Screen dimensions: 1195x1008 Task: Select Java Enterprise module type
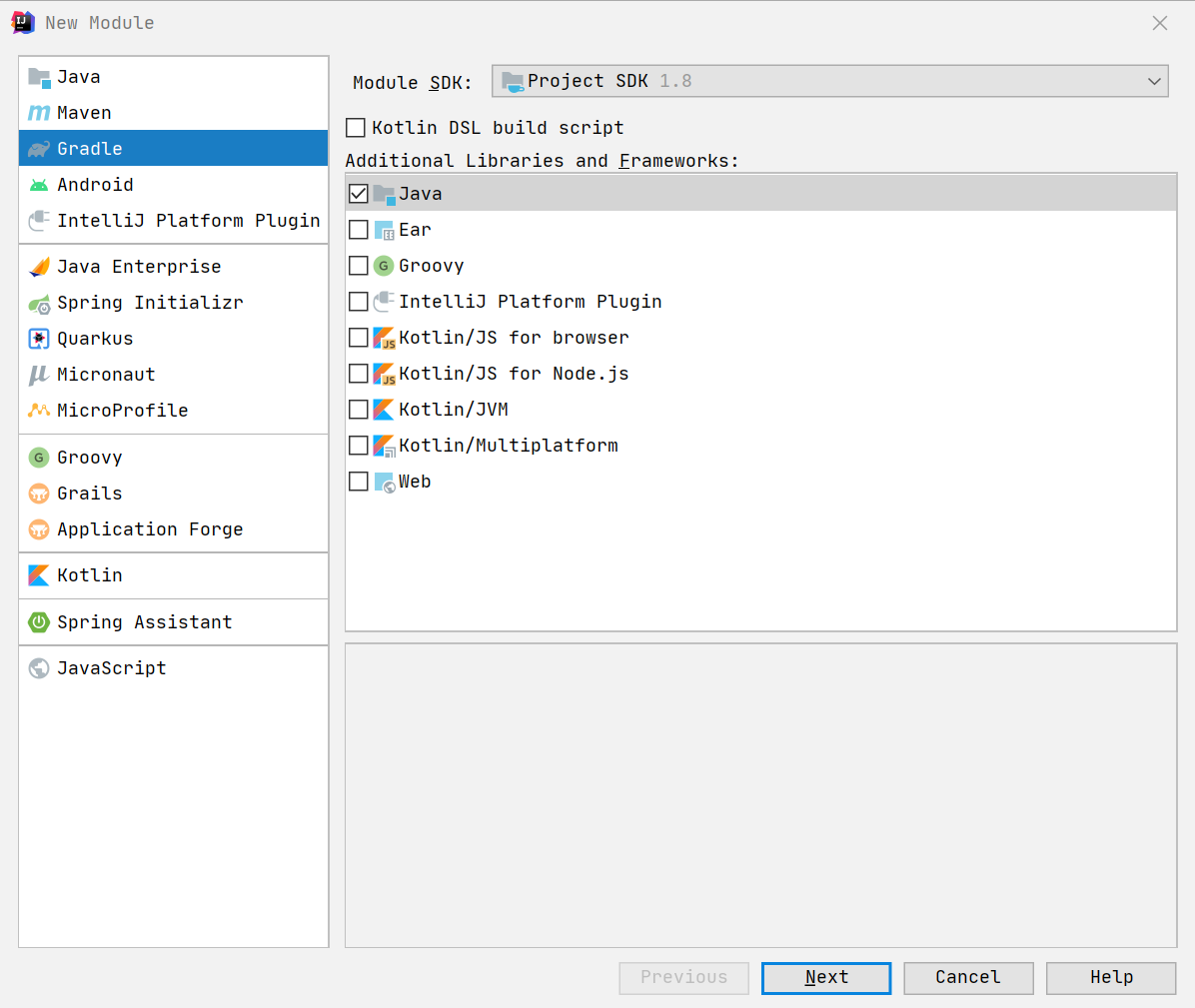[x=139, y=267]
